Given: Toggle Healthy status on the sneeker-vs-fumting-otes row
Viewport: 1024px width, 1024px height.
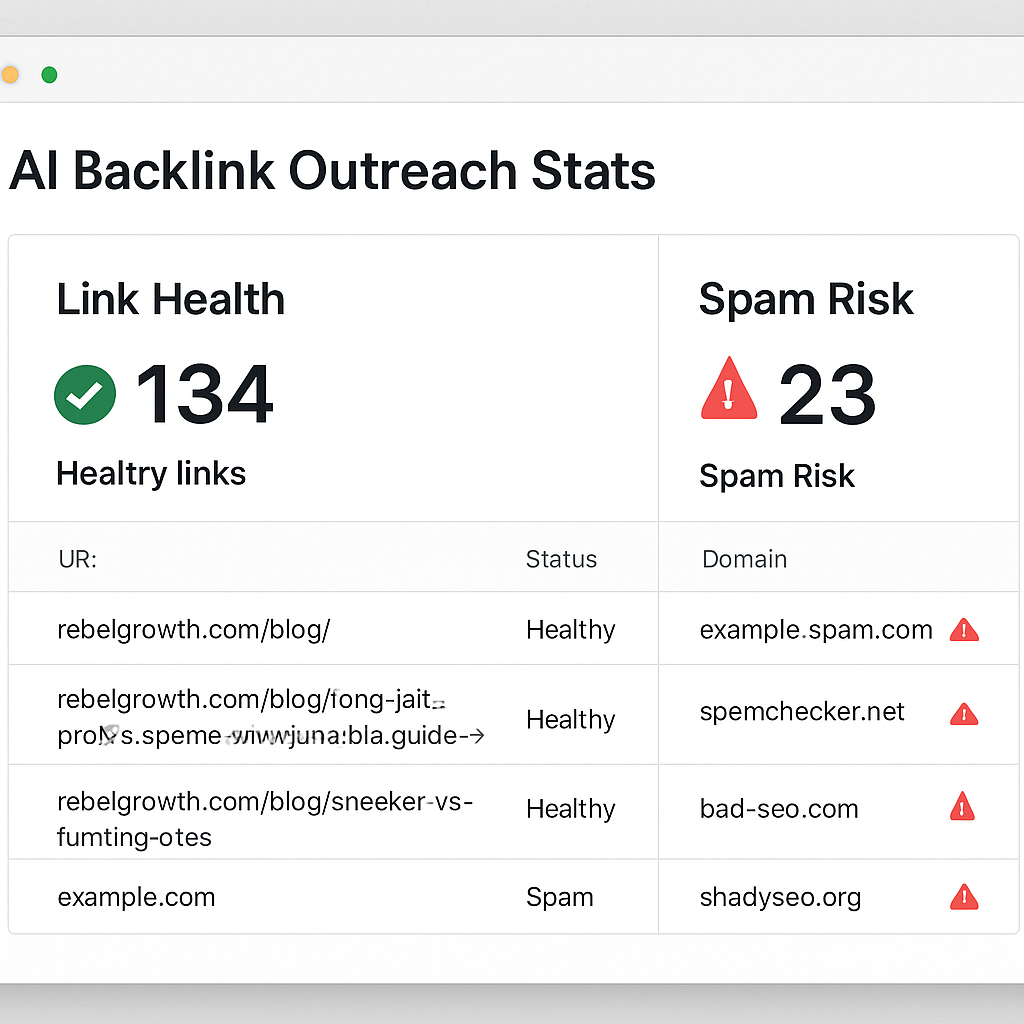Looking at the screenshot, I should (x=570, y=808).
